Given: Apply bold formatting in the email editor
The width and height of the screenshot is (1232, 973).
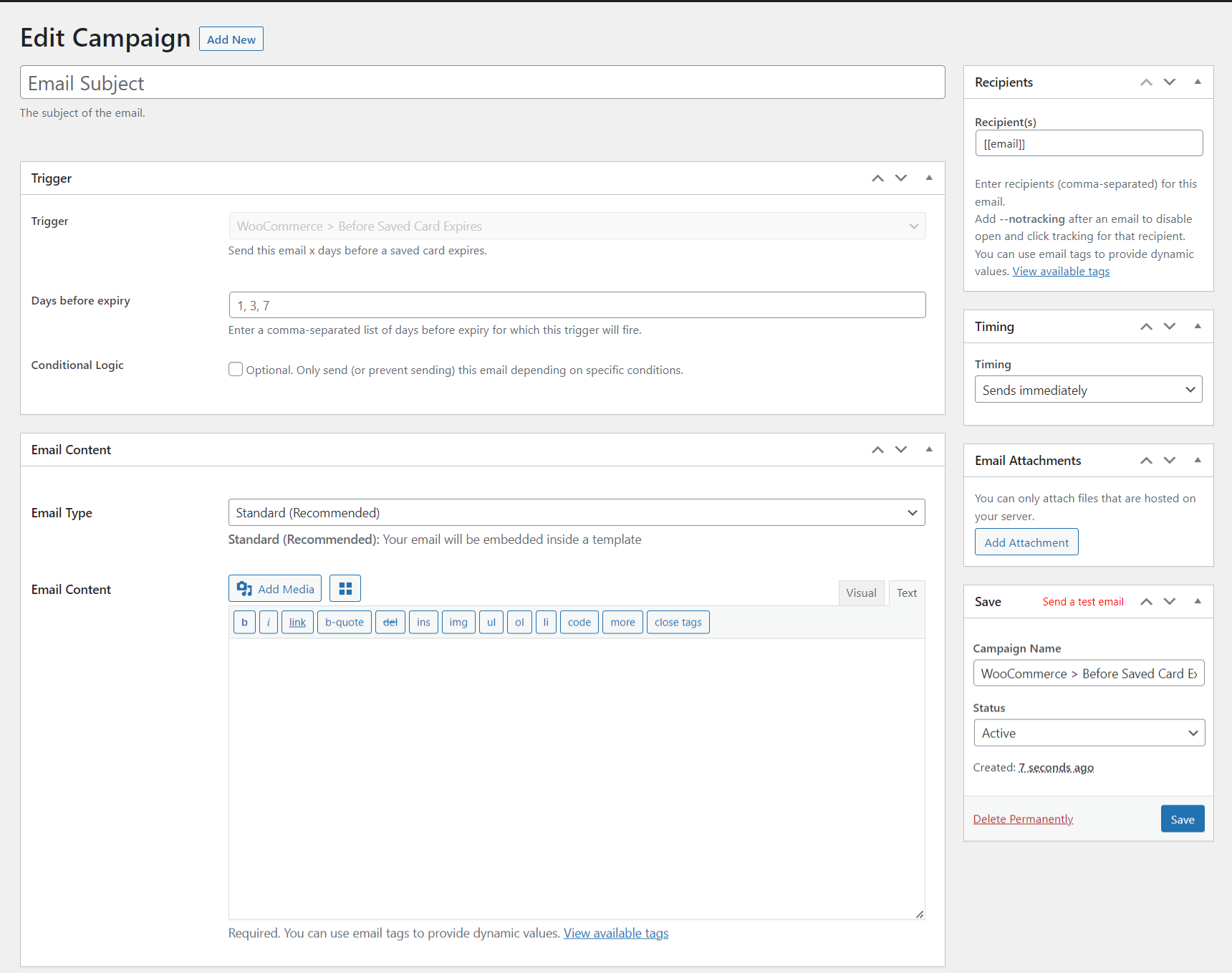Looking at the screenshot, I should click(x=244, y=622).
